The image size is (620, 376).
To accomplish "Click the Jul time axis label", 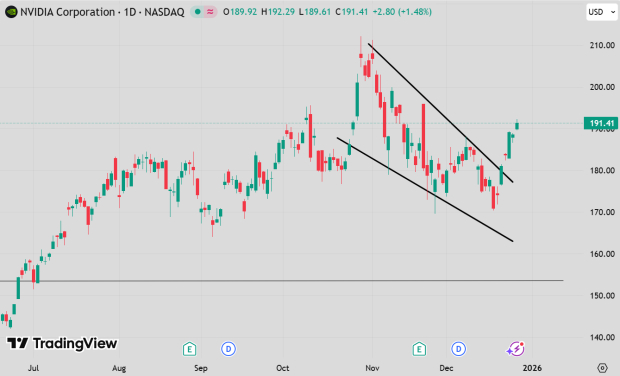I will (33, 368).
